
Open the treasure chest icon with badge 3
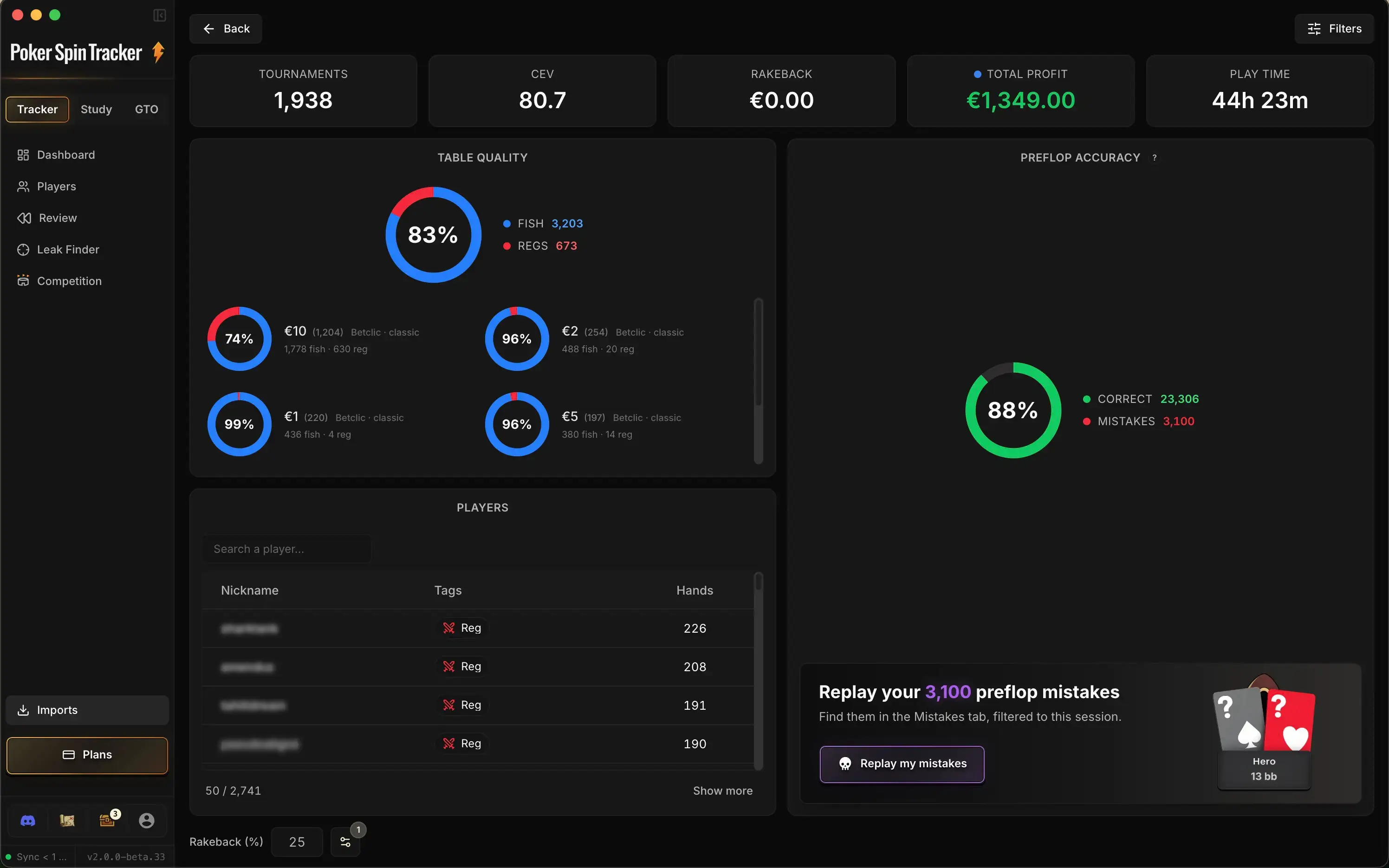tap(107, 820)
